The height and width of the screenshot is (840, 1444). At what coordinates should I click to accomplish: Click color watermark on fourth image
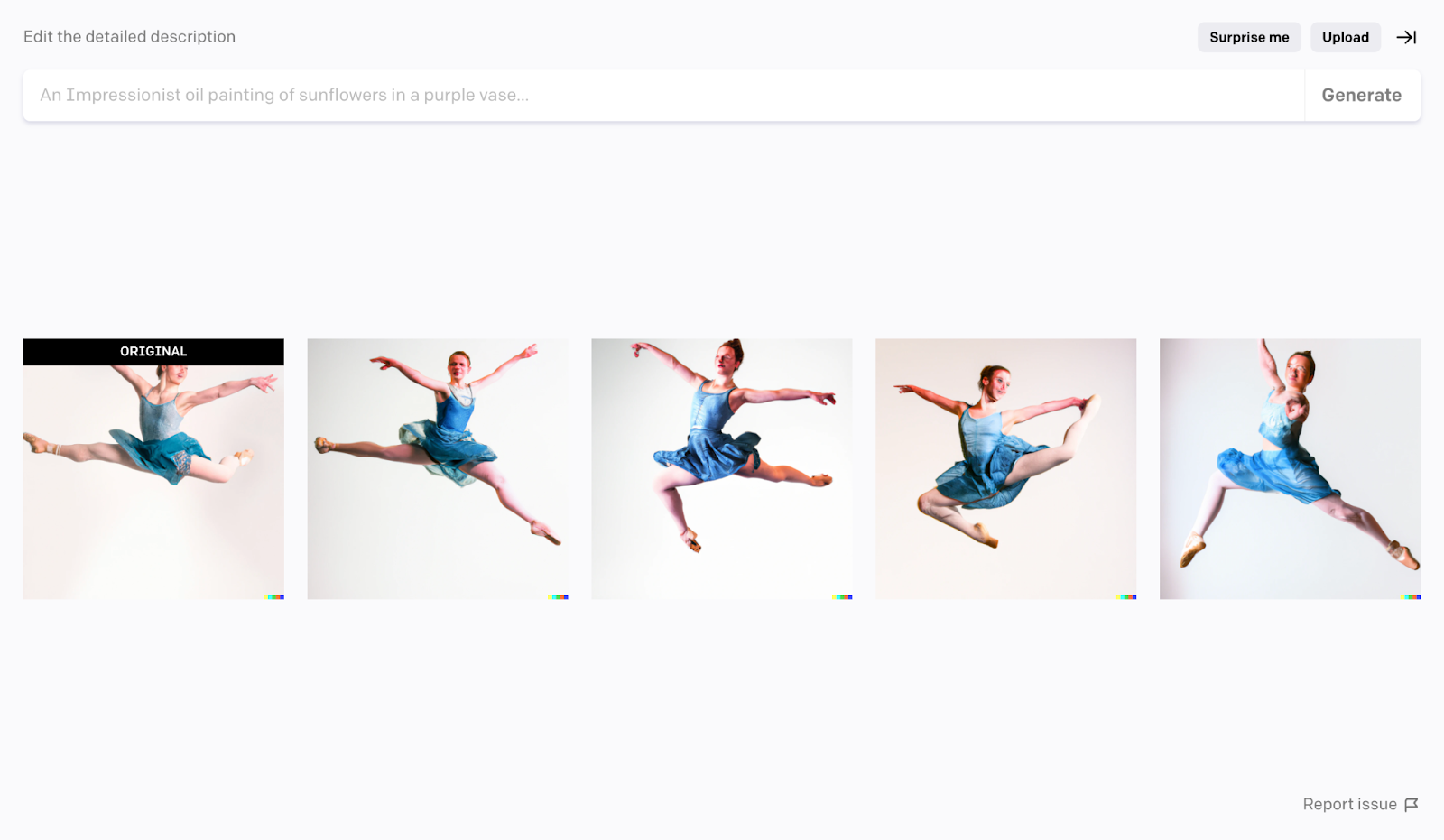pyautogui.click(x=1126, y=597)
